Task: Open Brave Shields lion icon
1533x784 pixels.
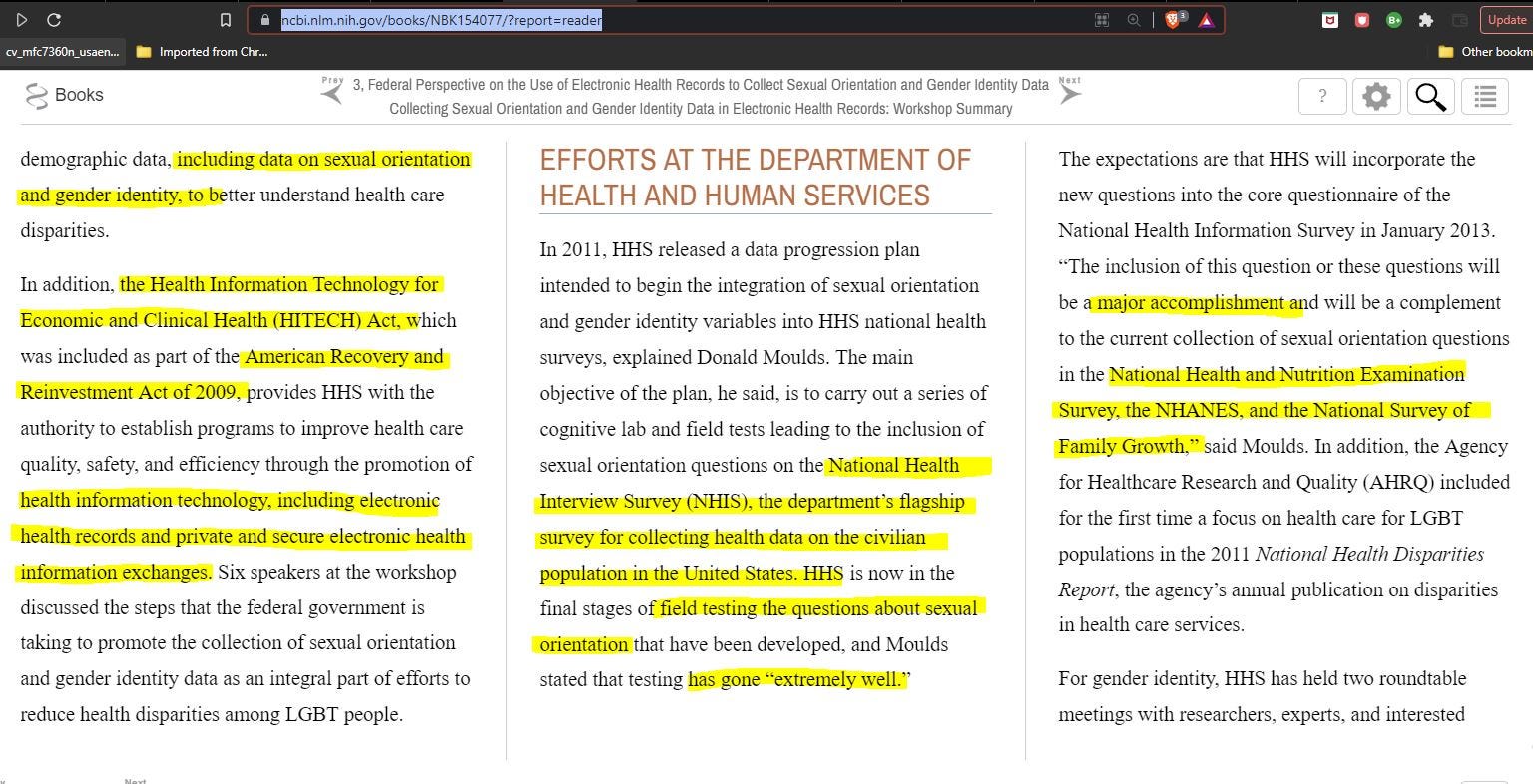Action: click(1174, 20)
